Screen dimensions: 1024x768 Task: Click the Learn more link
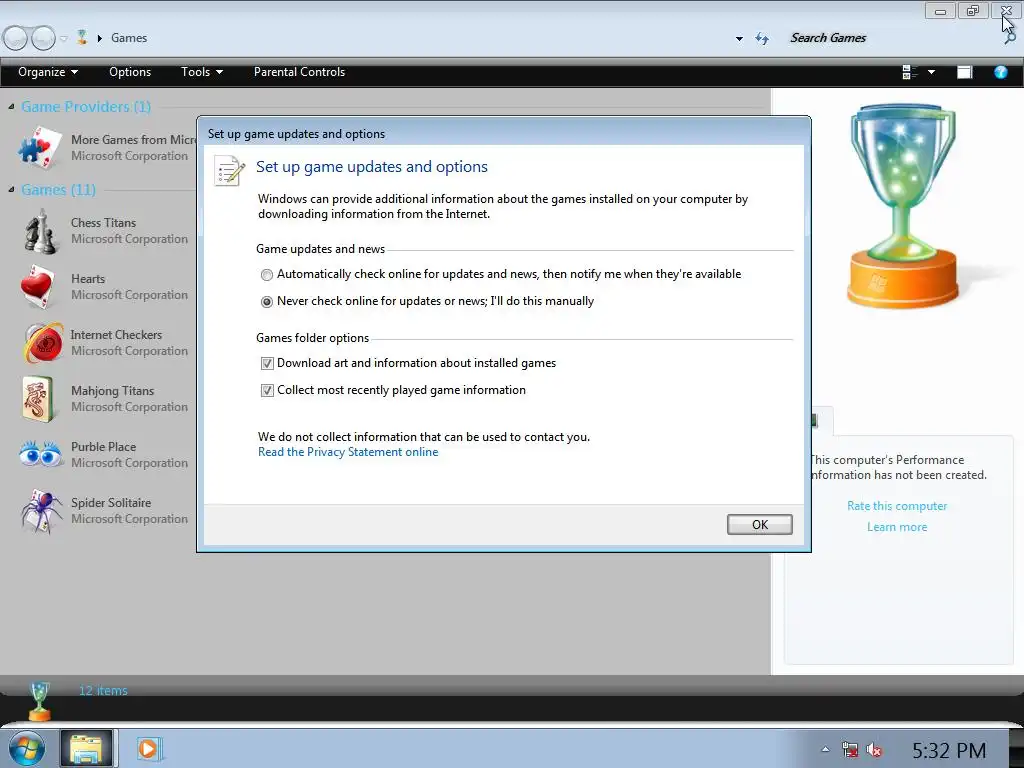[x=897, y=527]
